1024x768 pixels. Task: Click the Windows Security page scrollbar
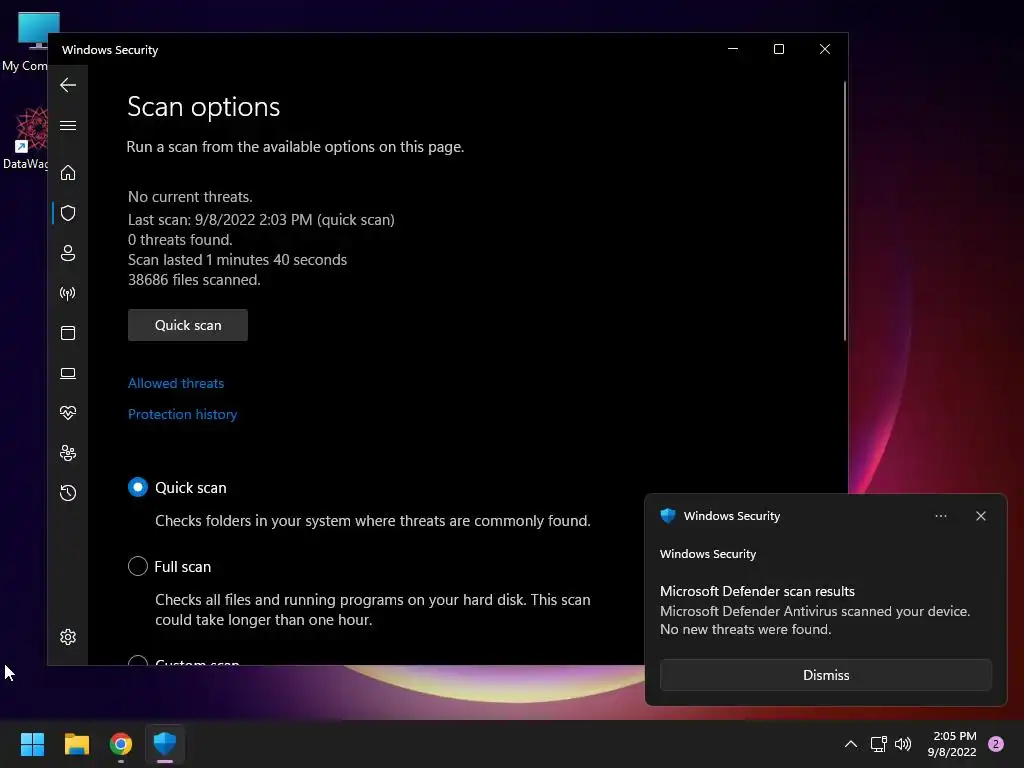(x=844, y=210)
